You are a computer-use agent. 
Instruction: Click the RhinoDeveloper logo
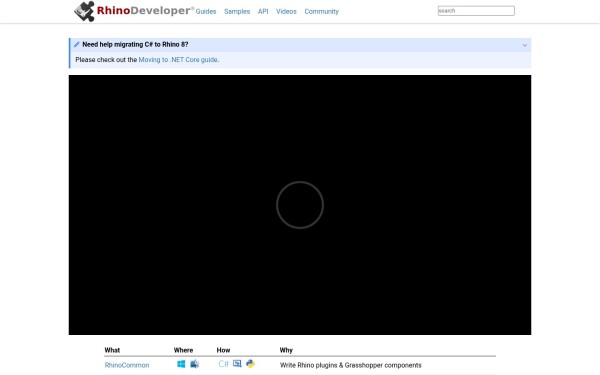[x=134, y=11]
